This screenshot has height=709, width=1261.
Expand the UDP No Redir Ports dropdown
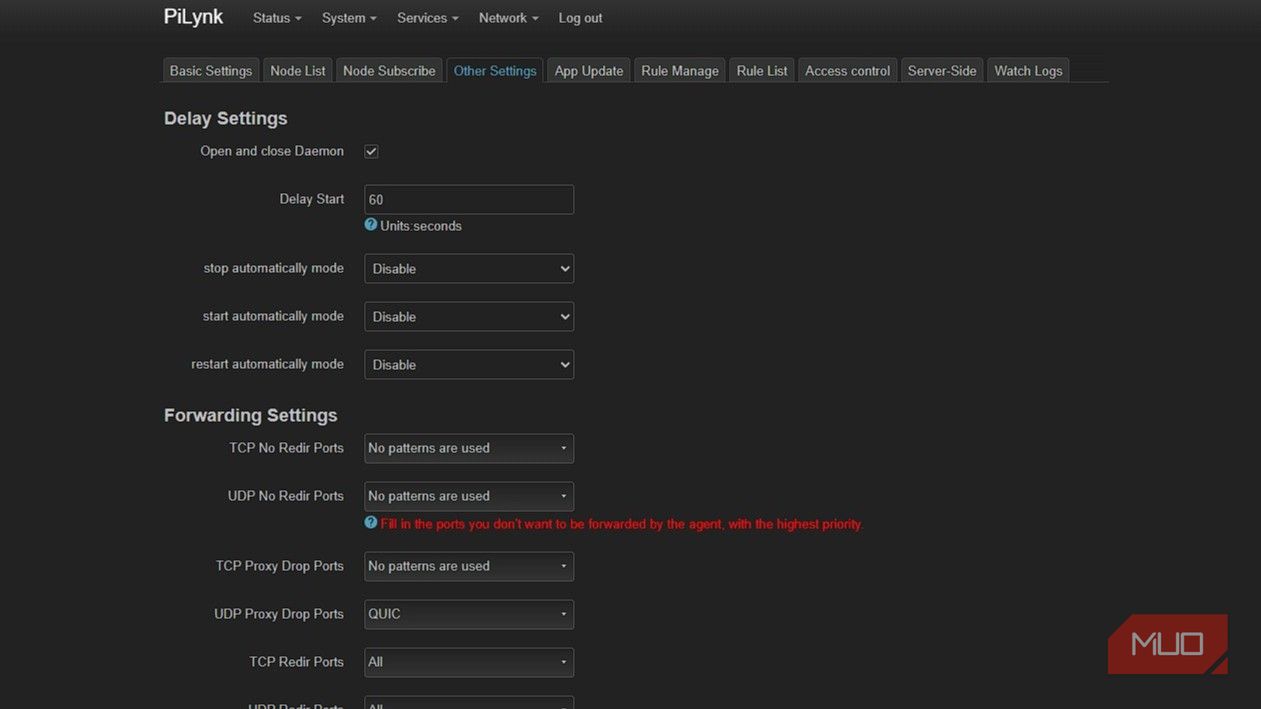[469, 496]
